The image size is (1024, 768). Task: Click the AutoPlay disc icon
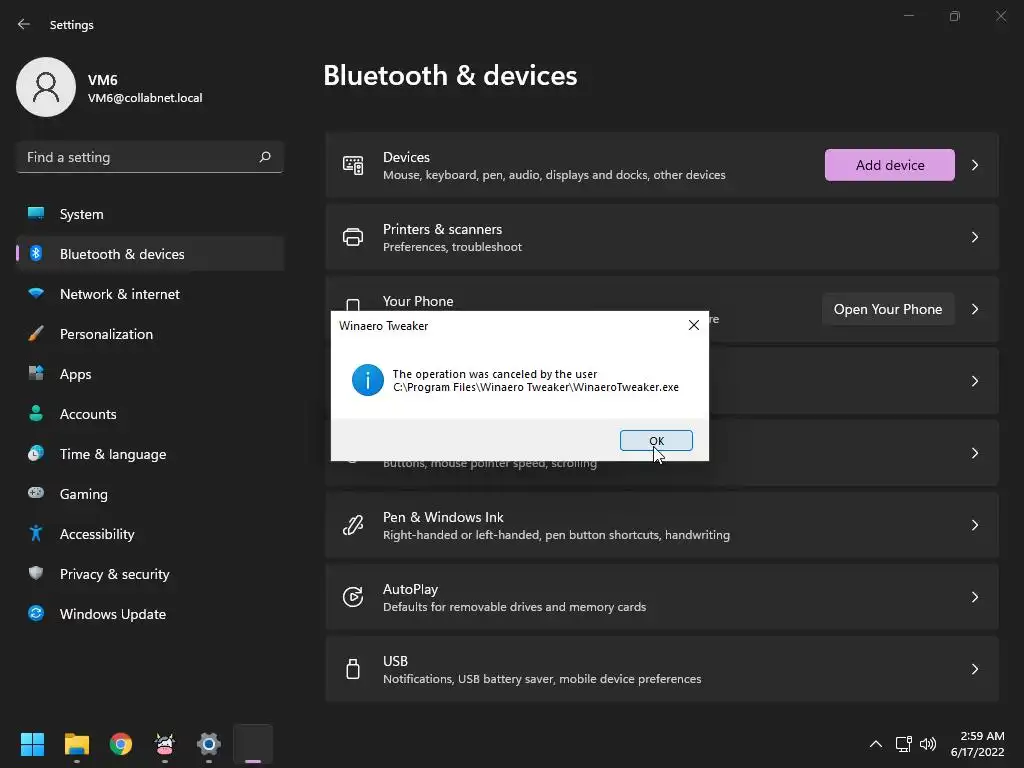point(353,597)
